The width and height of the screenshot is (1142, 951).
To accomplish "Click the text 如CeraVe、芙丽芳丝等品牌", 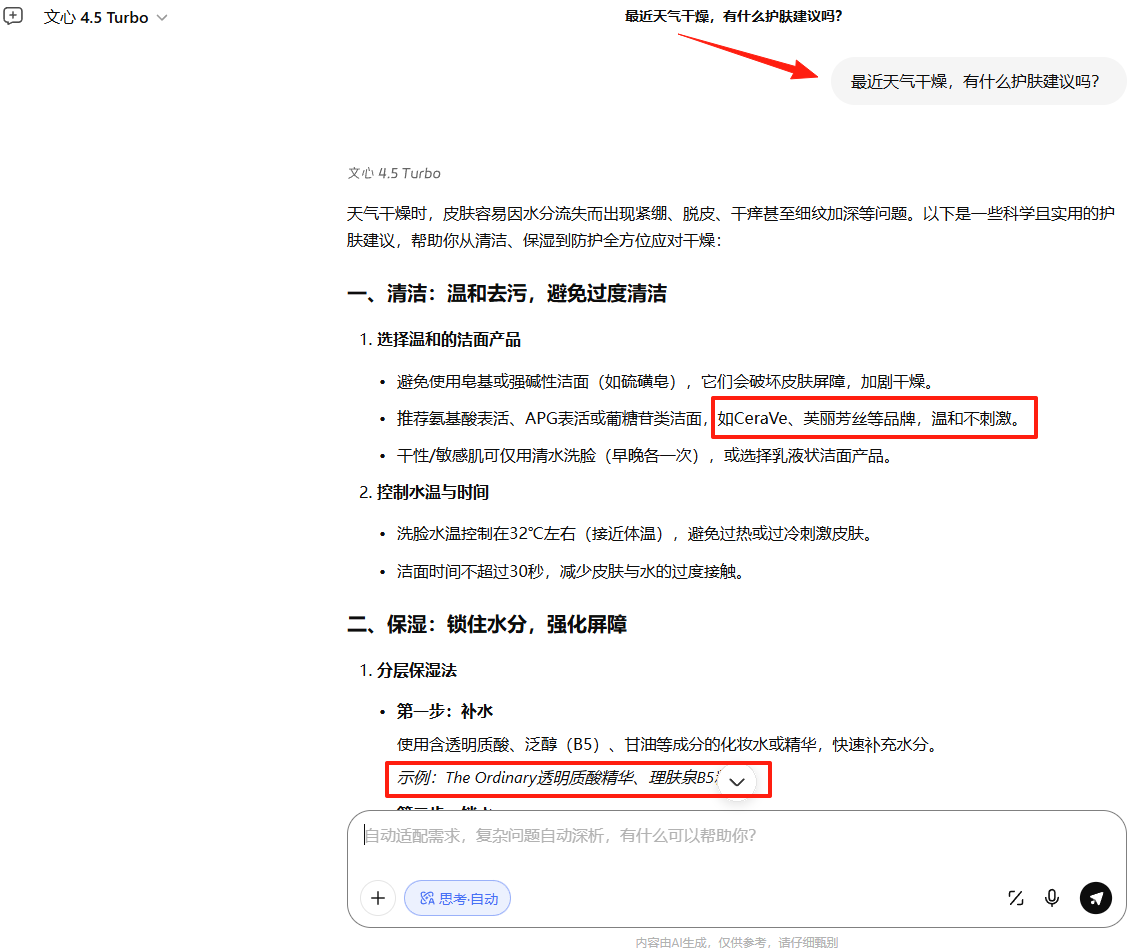I will [x=816, y=418].
